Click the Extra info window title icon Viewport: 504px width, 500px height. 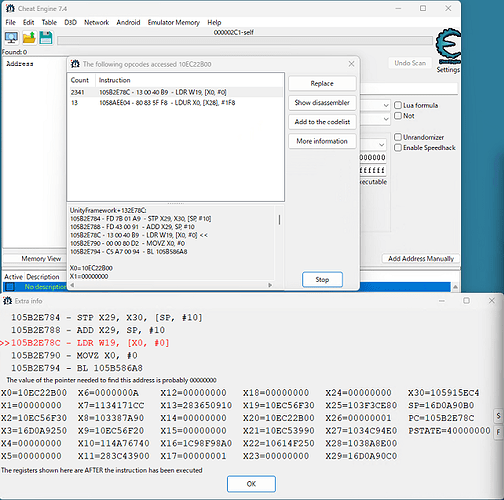tap(7, 301)
